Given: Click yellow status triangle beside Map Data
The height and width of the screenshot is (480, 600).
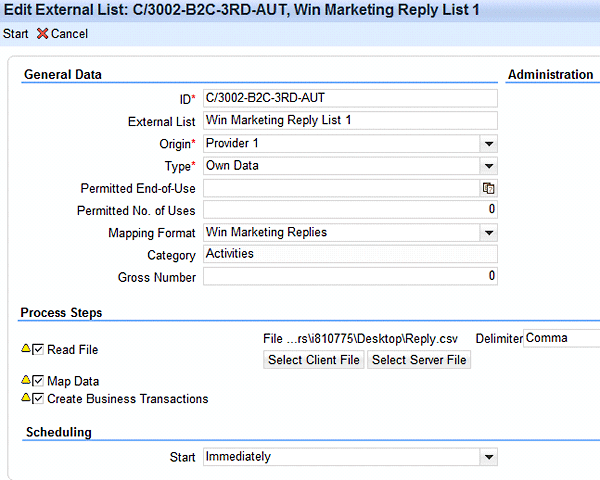Looking at the screenshot, I should [x=25, y=381].
